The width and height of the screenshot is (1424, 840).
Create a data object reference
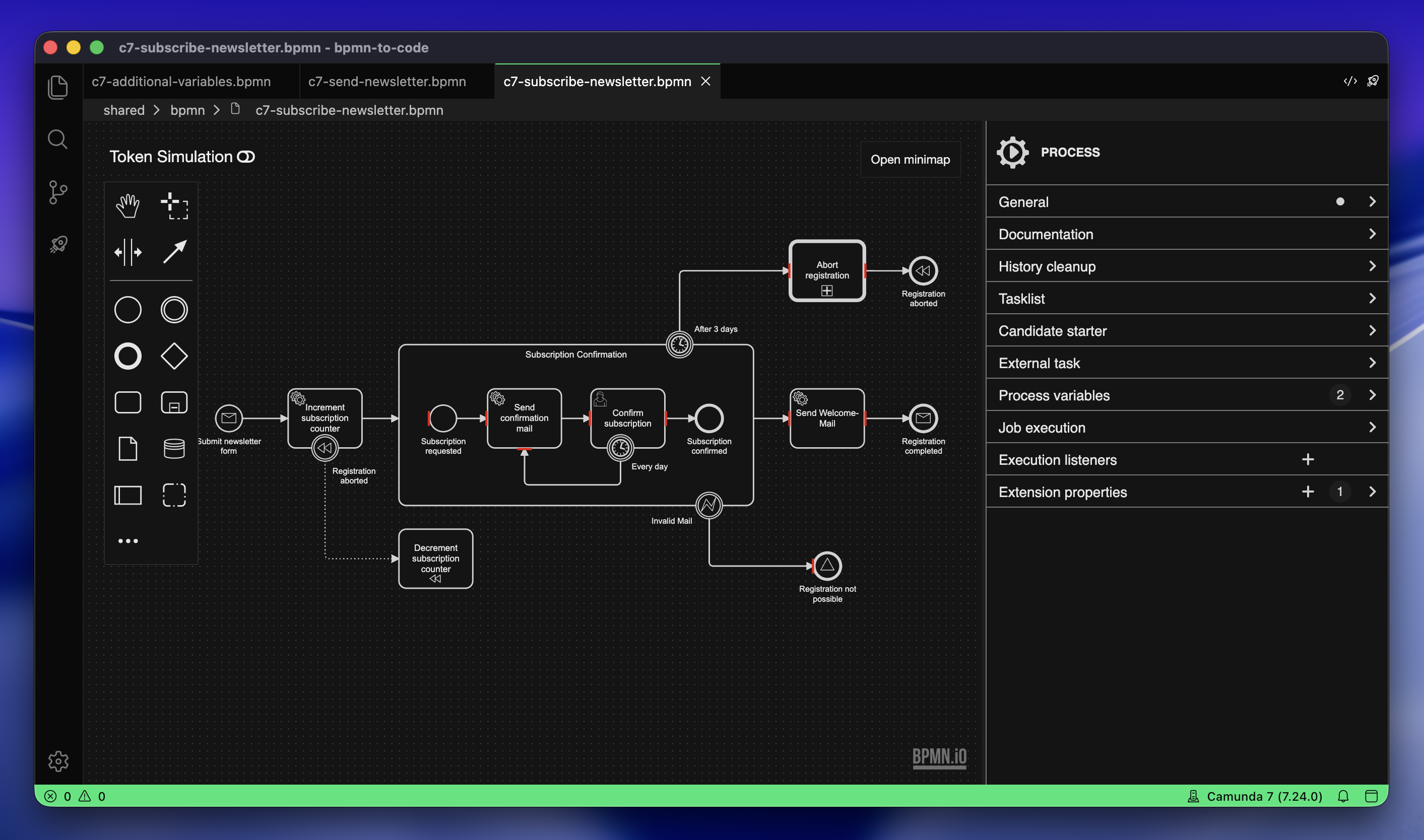127,449
